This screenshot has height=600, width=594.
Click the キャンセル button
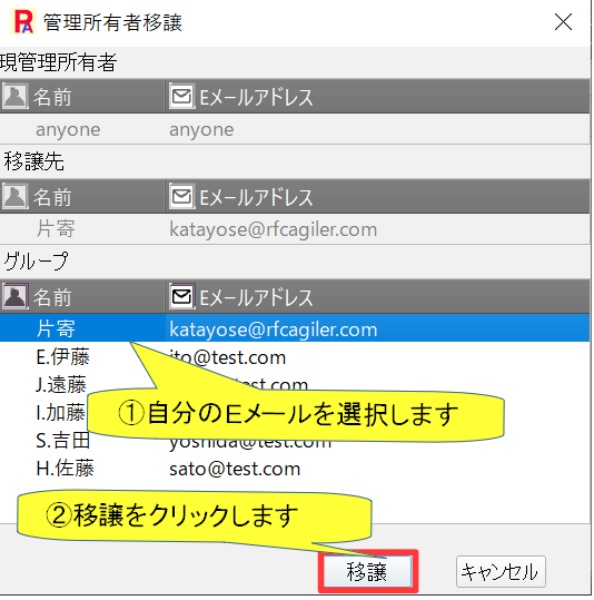coord(500,571)
